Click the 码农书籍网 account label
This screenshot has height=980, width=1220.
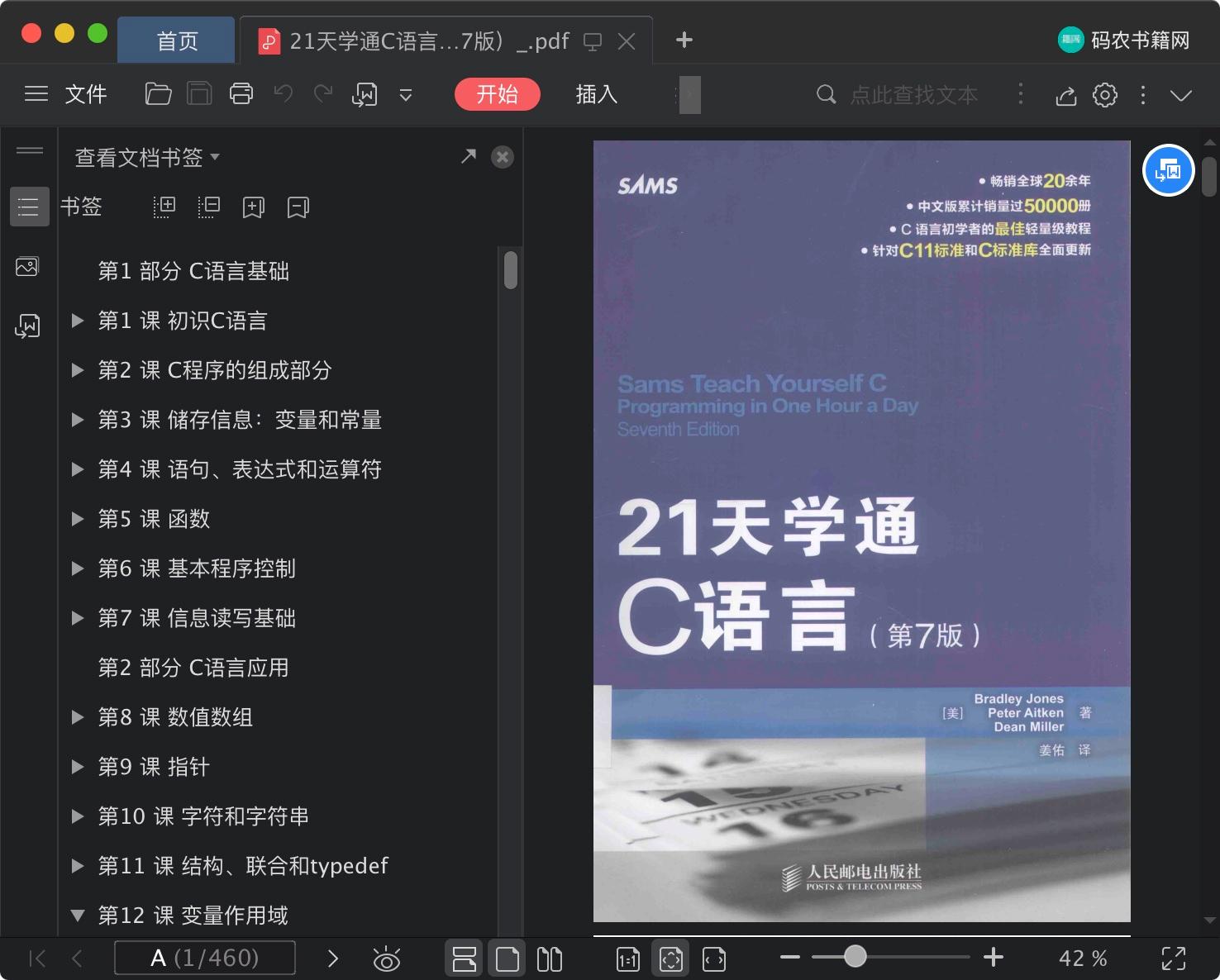1141,40
